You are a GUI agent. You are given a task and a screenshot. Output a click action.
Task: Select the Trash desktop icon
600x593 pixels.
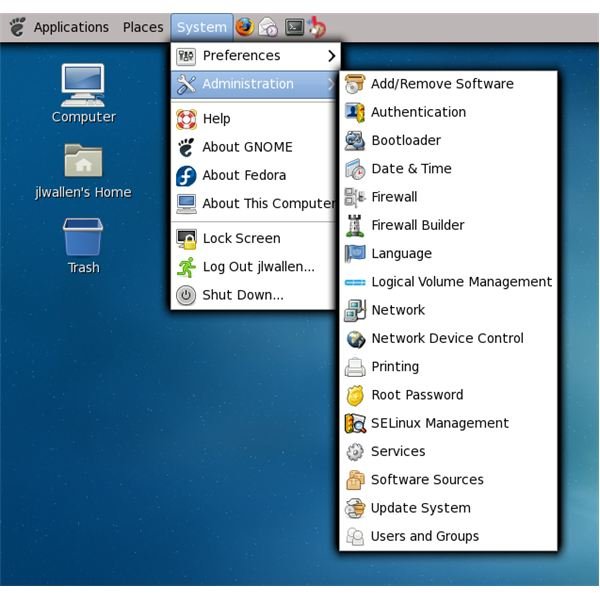[x=83, y=237]
